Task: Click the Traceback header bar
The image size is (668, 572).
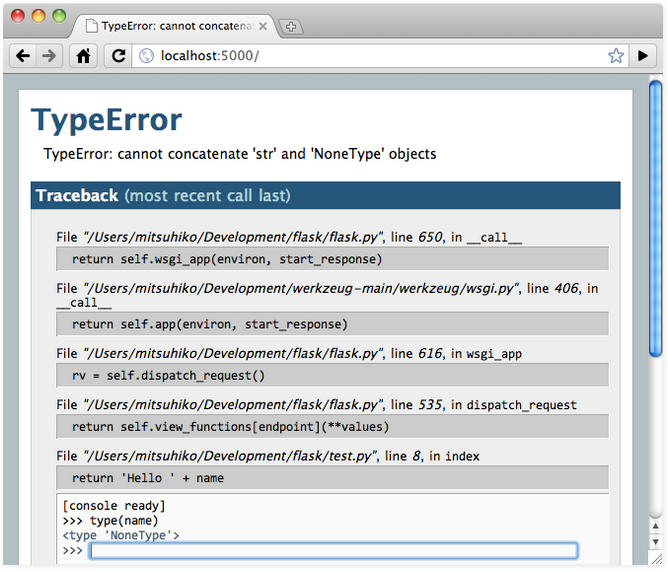Action: (x=325, y=196)
